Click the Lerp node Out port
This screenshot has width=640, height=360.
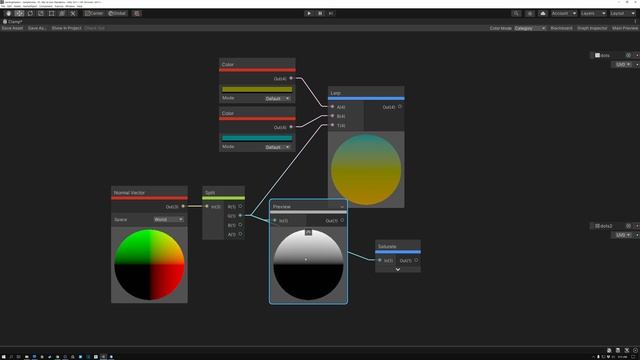400,107
